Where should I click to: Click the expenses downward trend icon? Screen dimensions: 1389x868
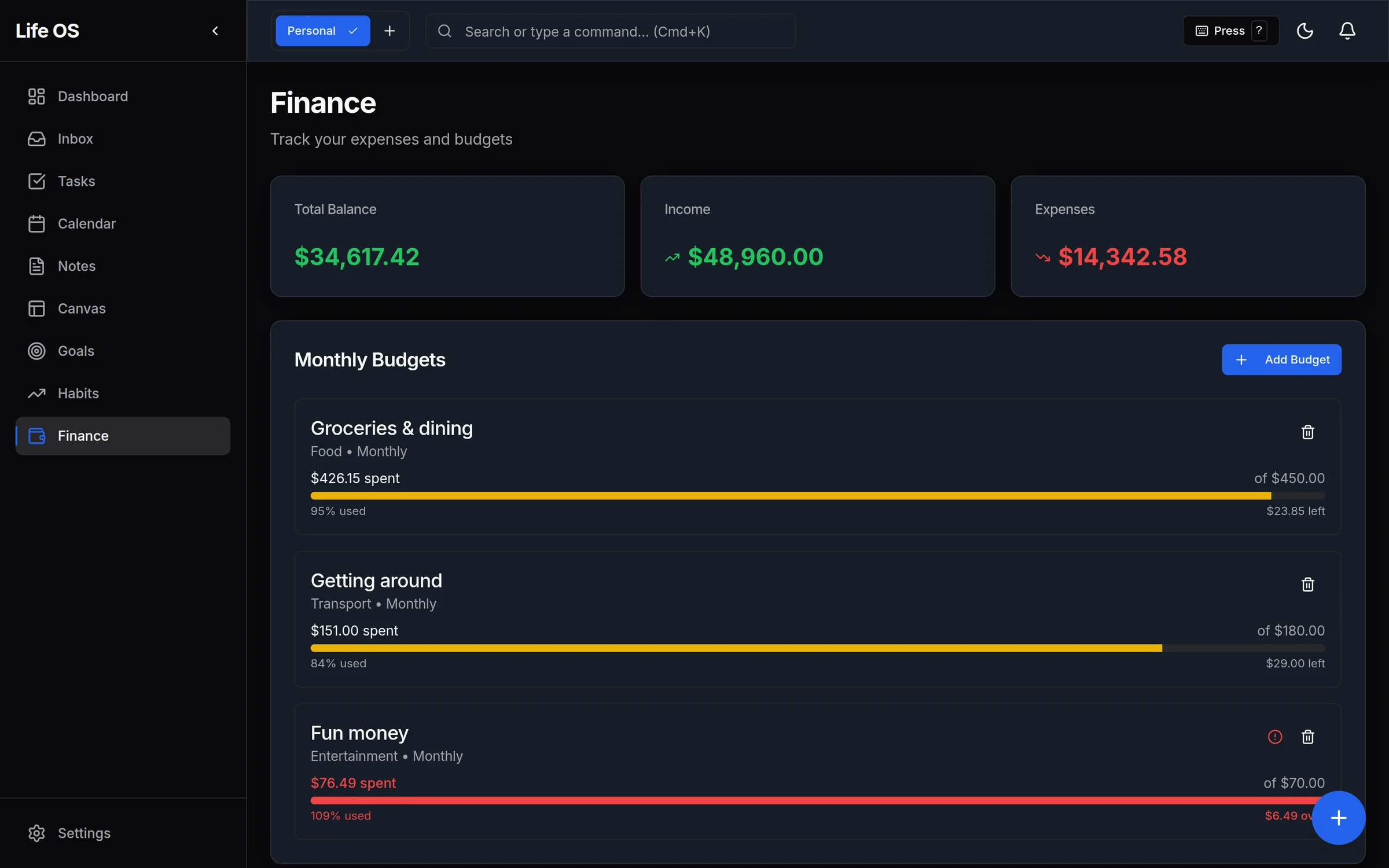(1043, 258)
